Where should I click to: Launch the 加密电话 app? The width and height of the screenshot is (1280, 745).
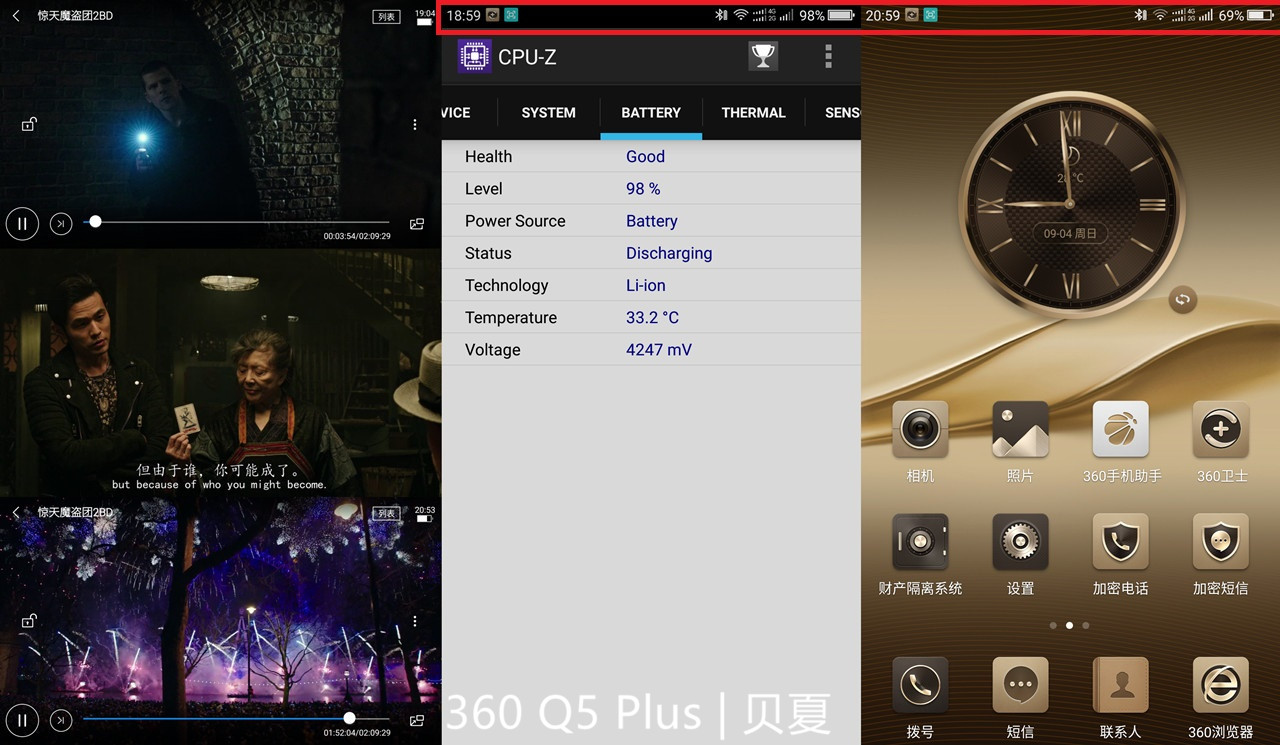tap(1121, 542)
